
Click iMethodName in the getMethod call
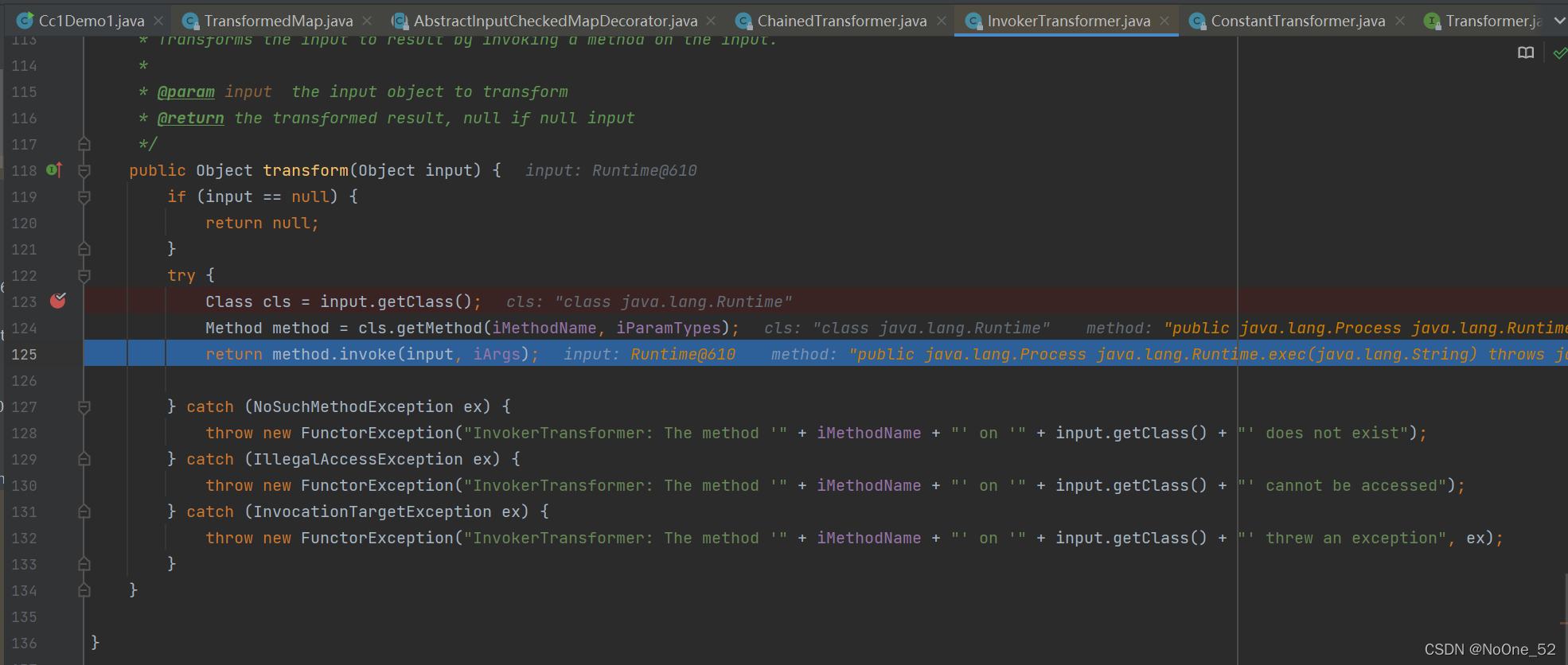(x=544, y=328)
